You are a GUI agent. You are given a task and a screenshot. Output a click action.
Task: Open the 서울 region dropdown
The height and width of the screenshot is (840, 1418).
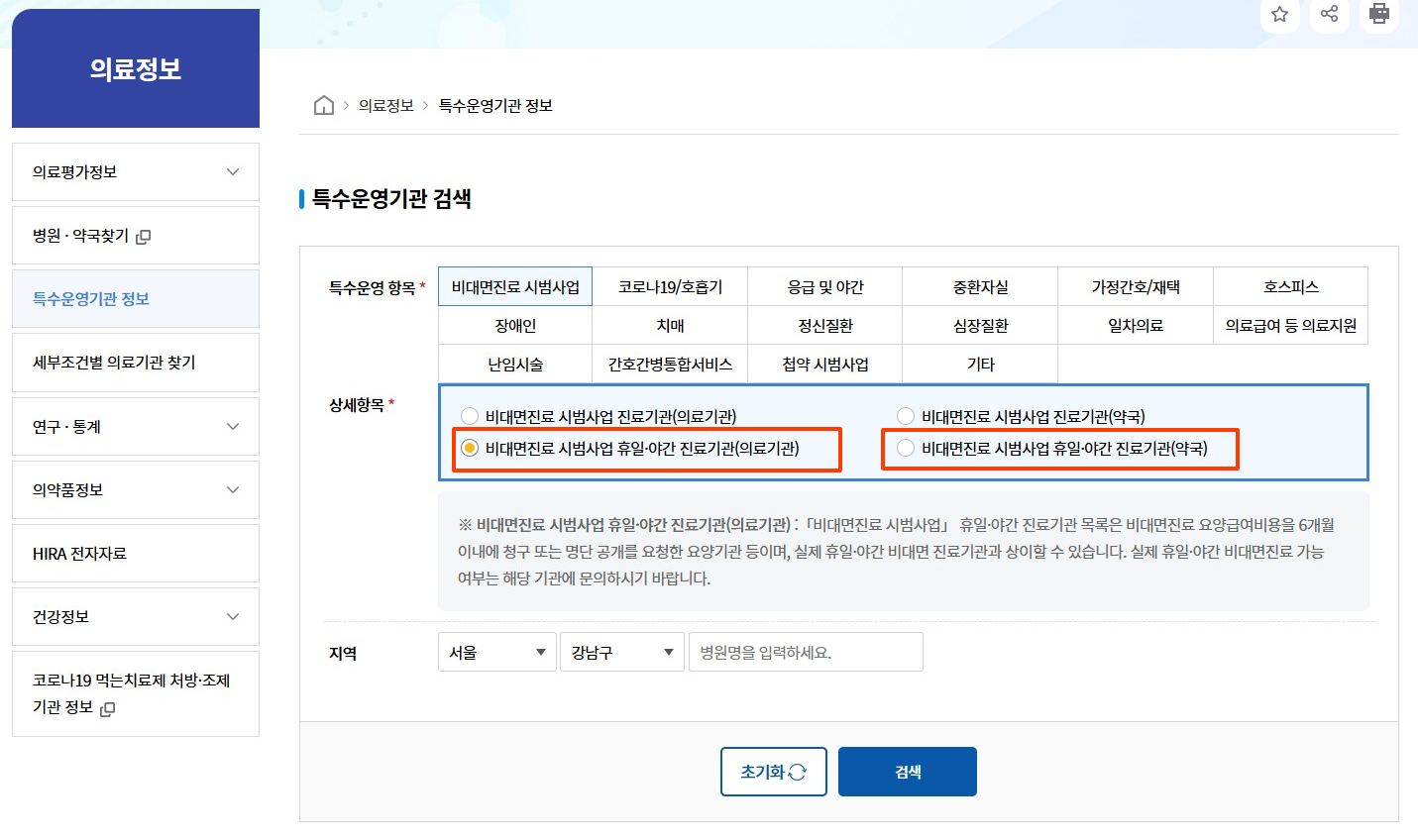(x=496, y=652)
